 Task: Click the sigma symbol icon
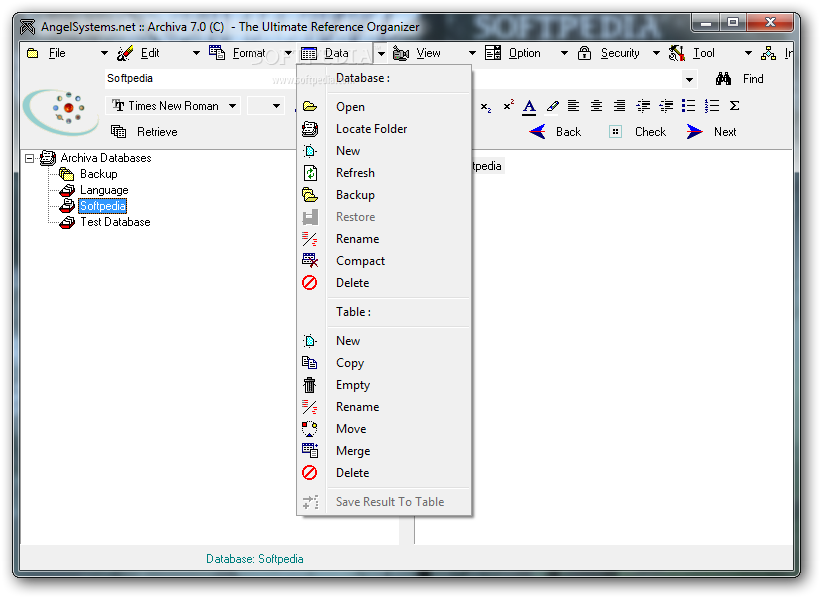tap(735, 106)
